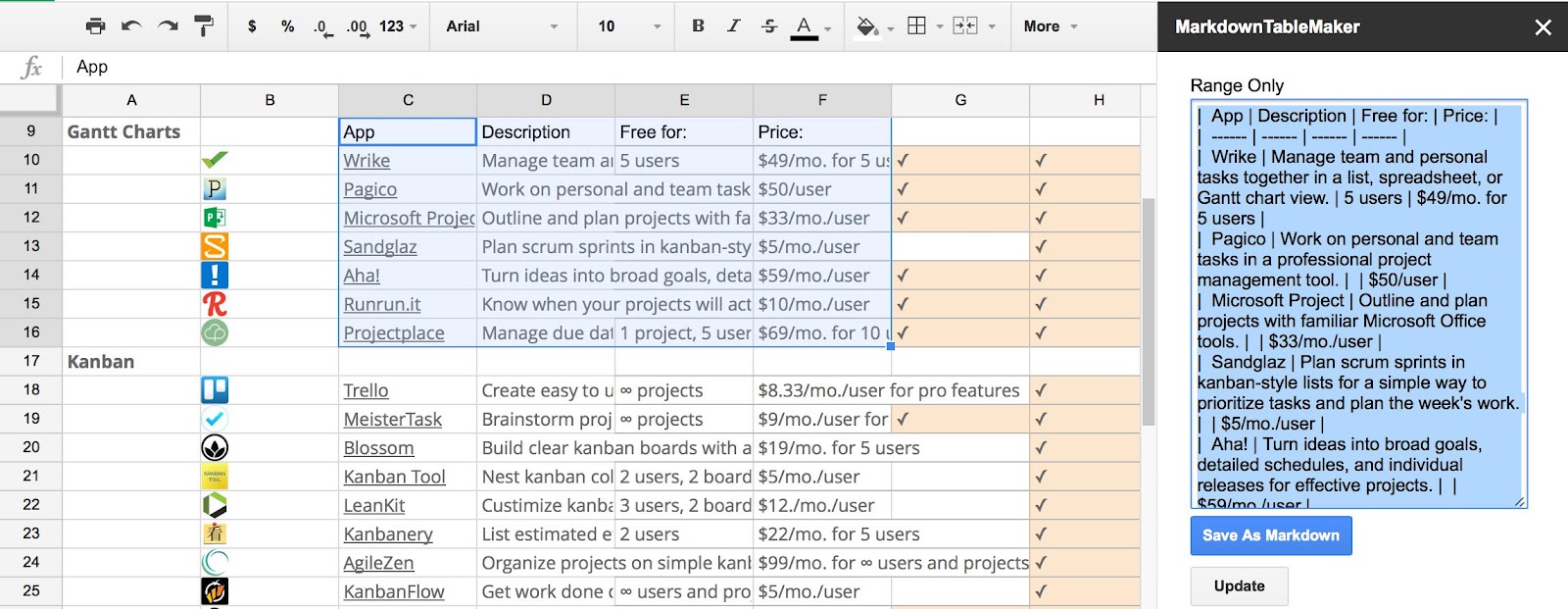Click the MeisterTask checkmark logo
This screenshot has height=609, width=1568.
215,419
